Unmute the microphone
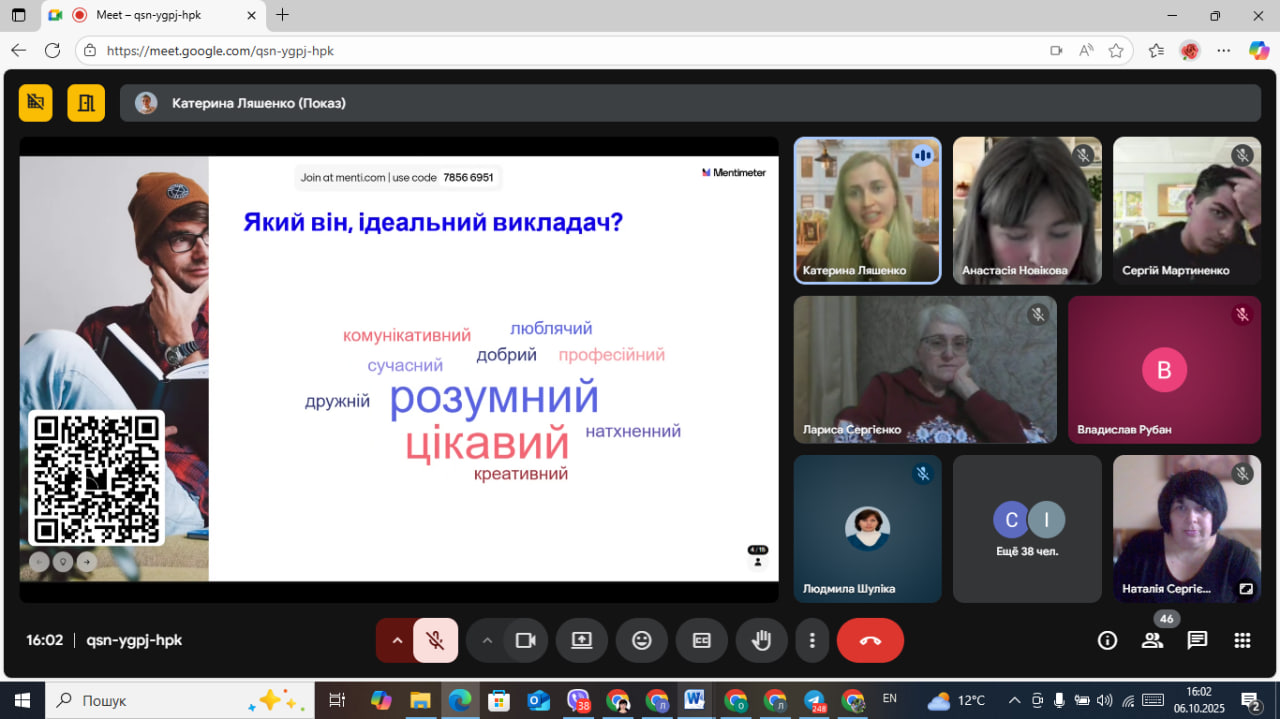 pyautogui.click(x=435, y=641)
